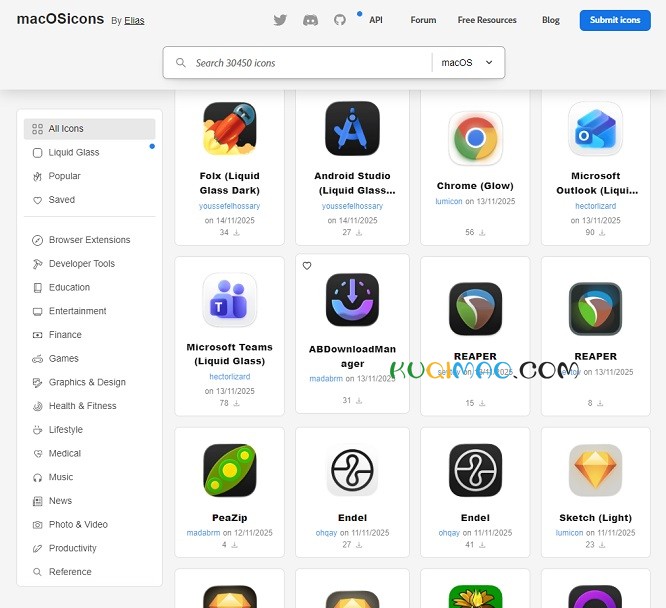The width and height of the screenshot is (666, 608).
Task: Download PeaZip via download arrow
Action: tap(234, 545)
